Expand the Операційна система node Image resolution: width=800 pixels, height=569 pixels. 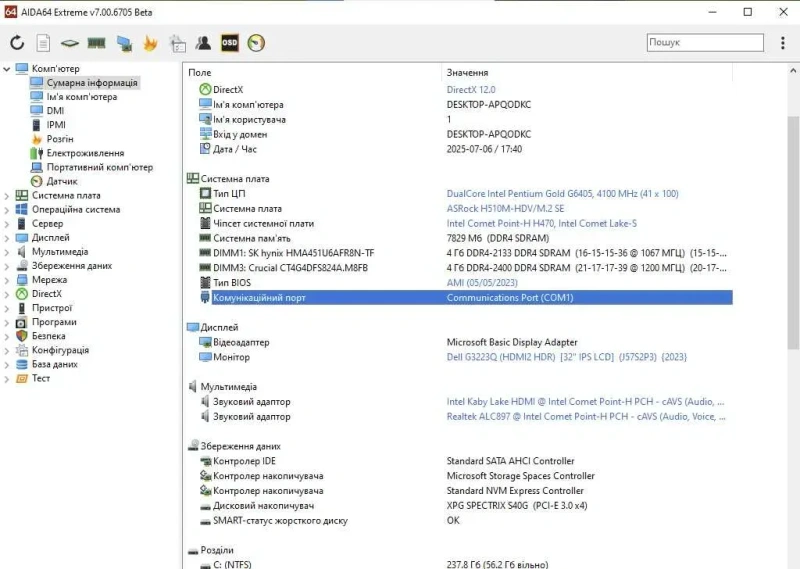(x=7, y=210)
